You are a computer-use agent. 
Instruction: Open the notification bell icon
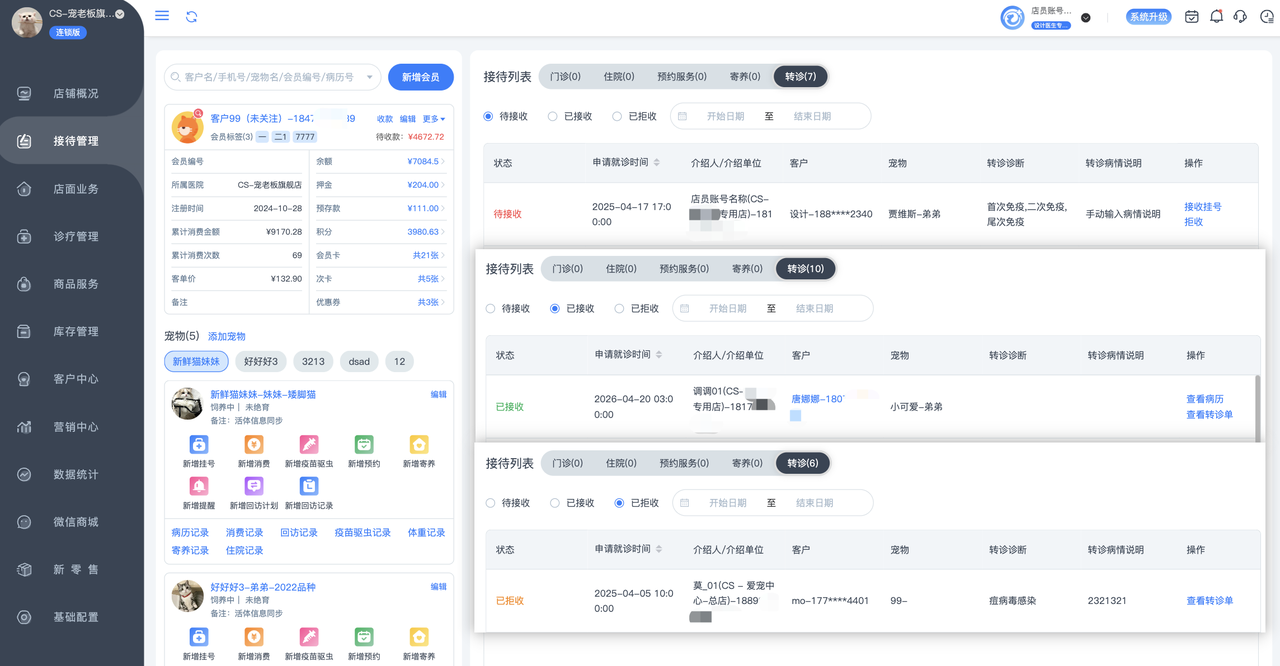pos(1216,16)
